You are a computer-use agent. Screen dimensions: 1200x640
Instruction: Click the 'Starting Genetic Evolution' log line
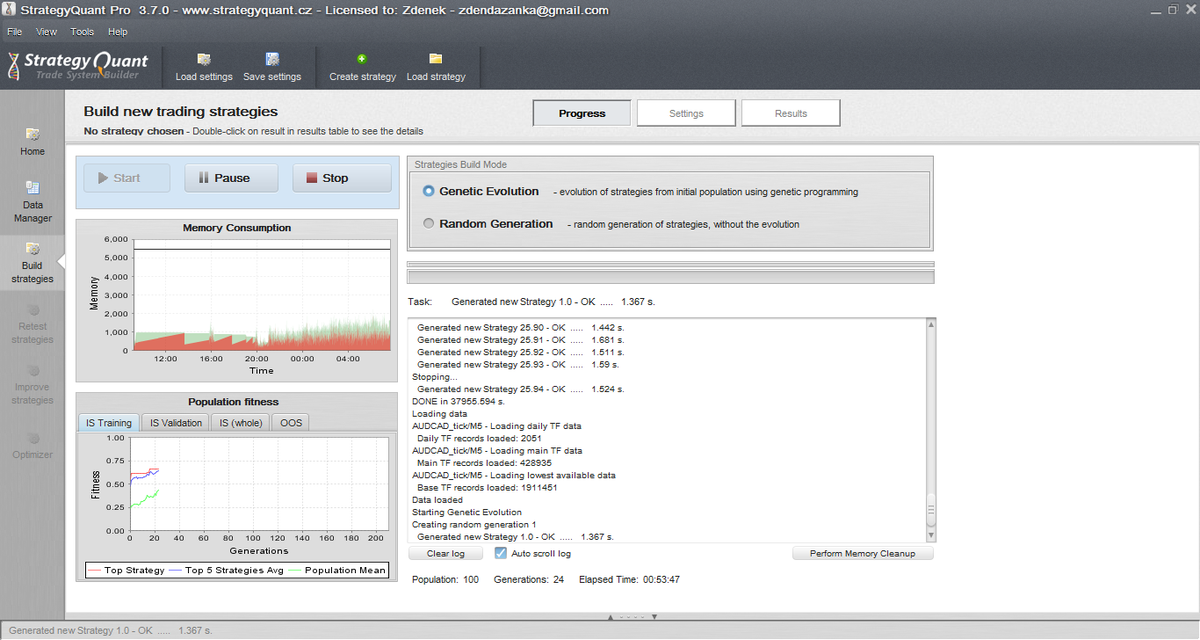(467, 512)
